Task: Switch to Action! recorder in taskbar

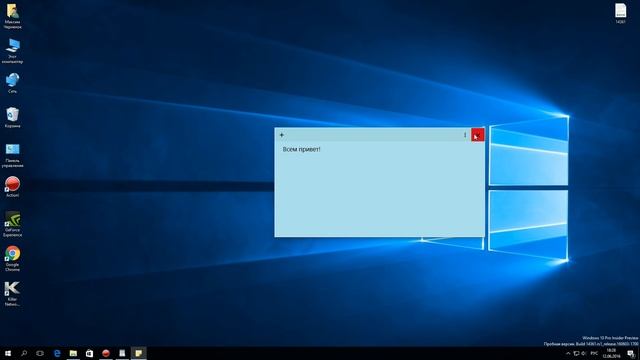Action: tap(106, 353)
